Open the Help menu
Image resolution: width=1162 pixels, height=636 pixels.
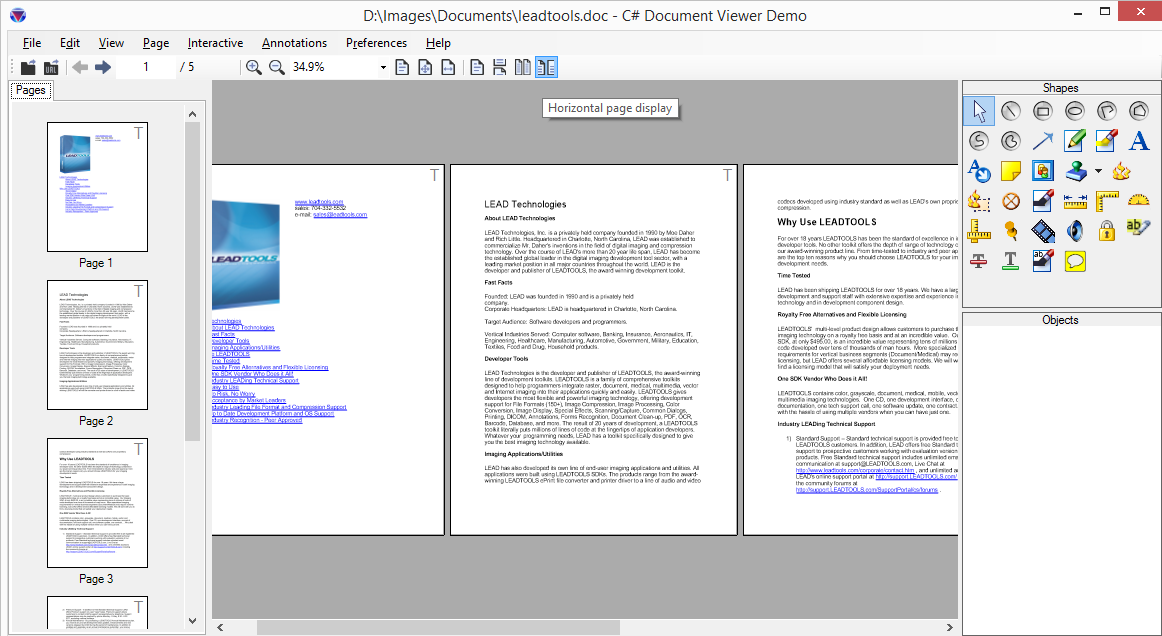(x=438, y=43)
